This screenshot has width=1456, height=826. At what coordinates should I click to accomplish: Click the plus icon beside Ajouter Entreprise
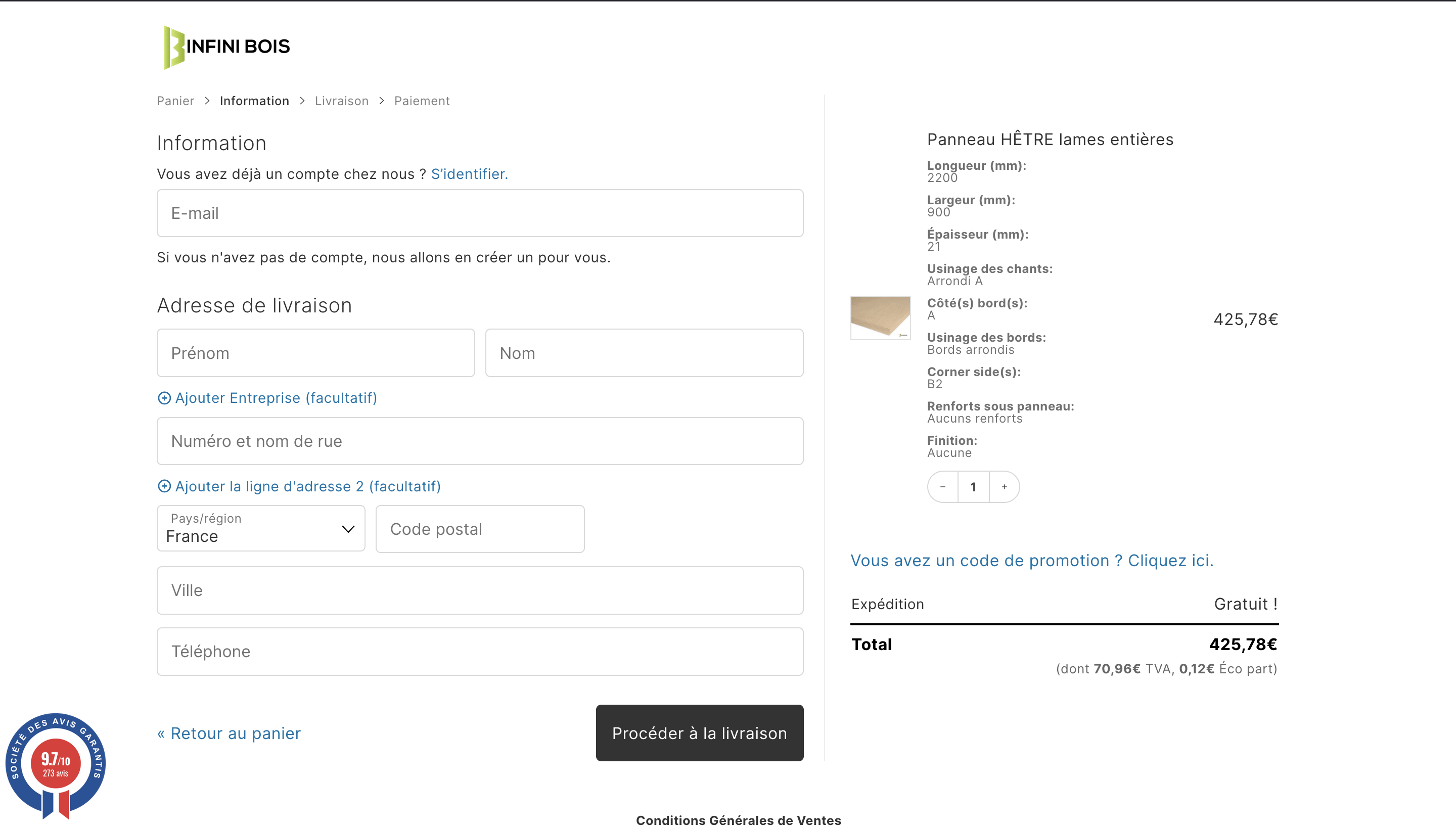[x=164, y=398]
